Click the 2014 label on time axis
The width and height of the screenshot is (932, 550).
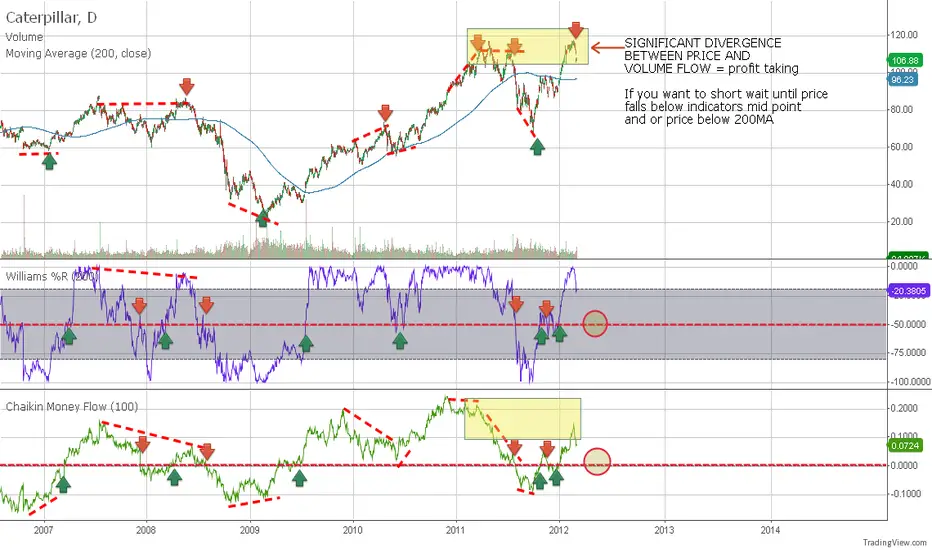pyautogui.click(x=771, y=530)
